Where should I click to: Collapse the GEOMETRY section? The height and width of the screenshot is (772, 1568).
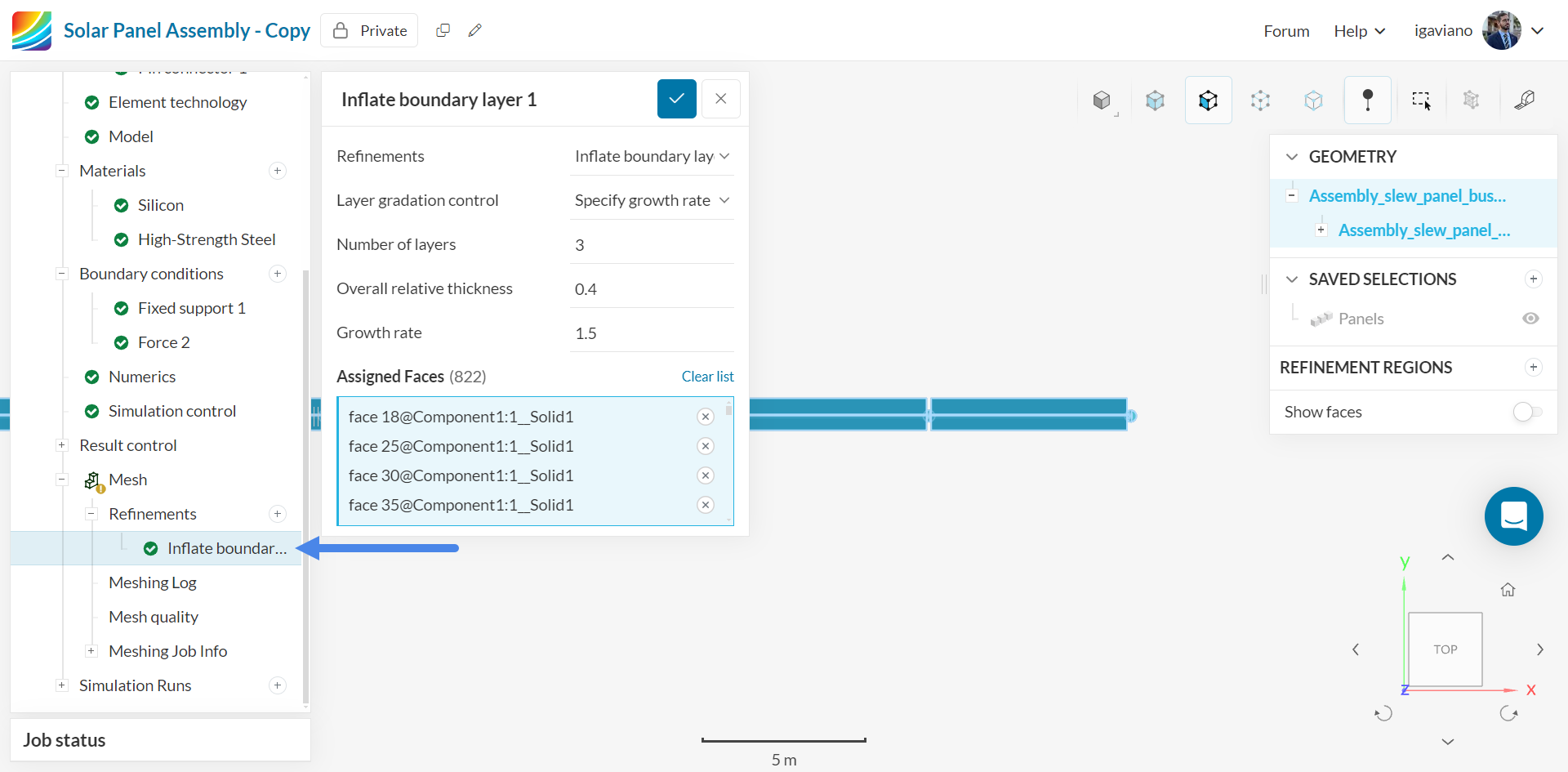click(x=1292, y=157)
